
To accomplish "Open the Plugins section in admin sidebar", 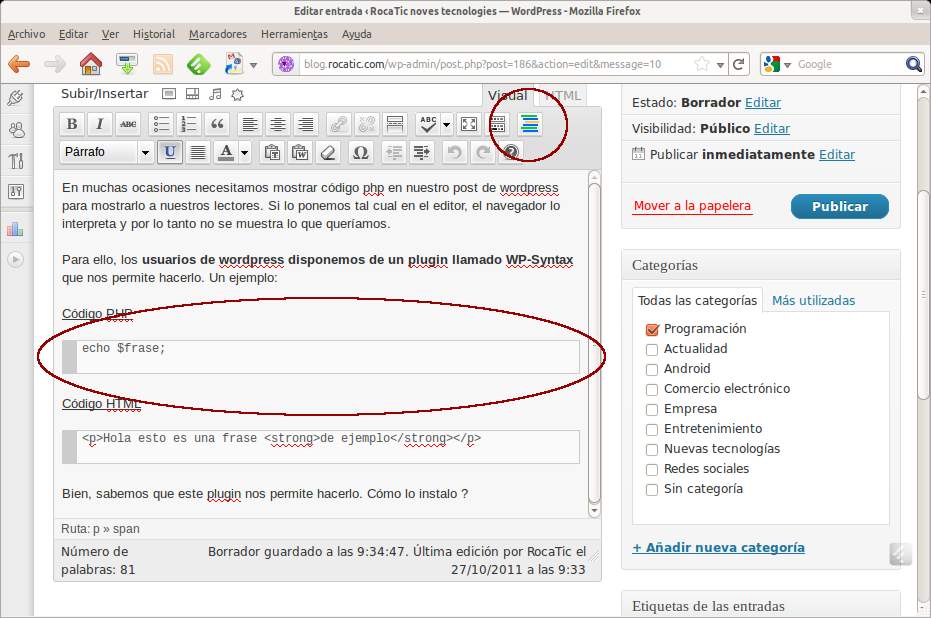I will 15,98.
